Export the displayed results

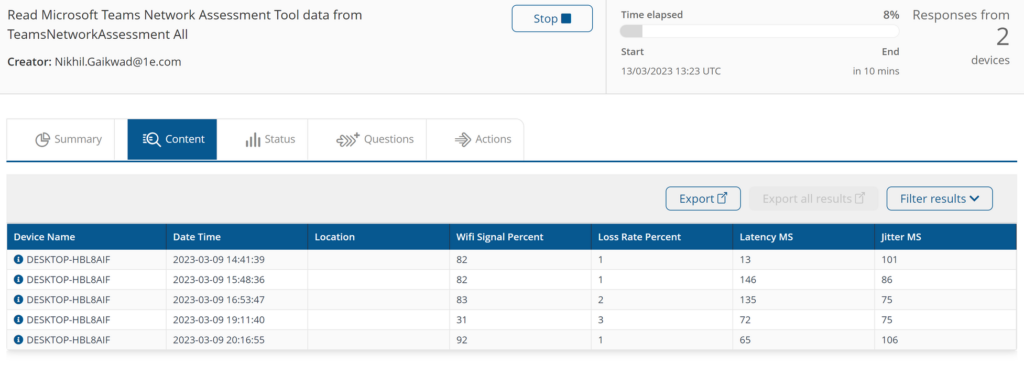[703, 198]
